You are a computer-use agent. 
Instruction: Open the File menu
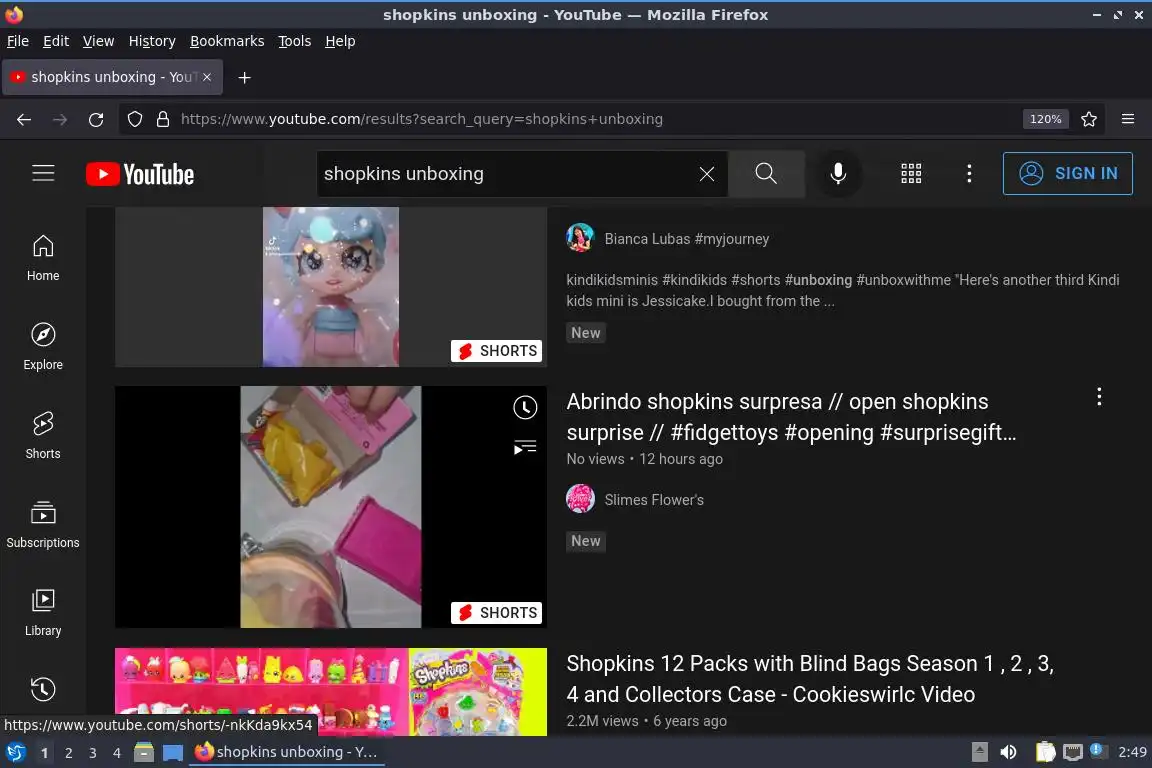(x=18, y=41)
